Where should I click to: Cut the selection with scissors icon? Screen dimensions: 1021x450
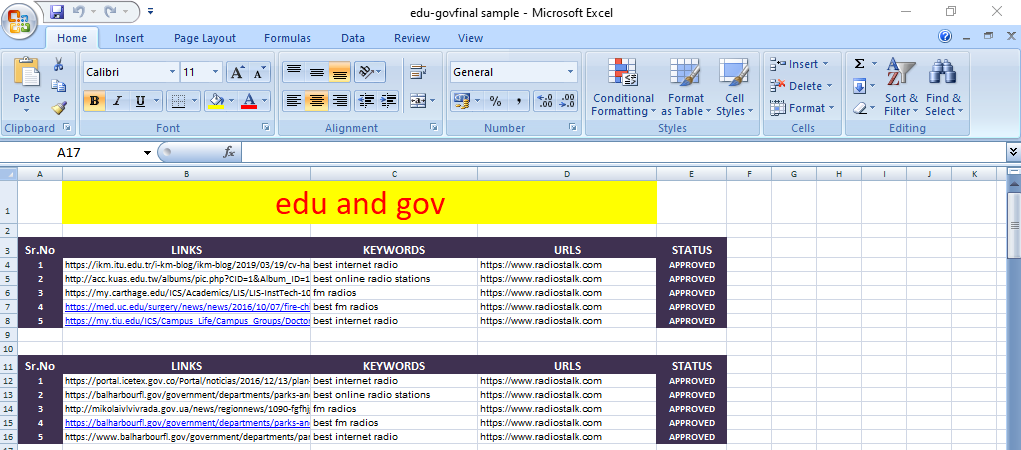point(59,64)
